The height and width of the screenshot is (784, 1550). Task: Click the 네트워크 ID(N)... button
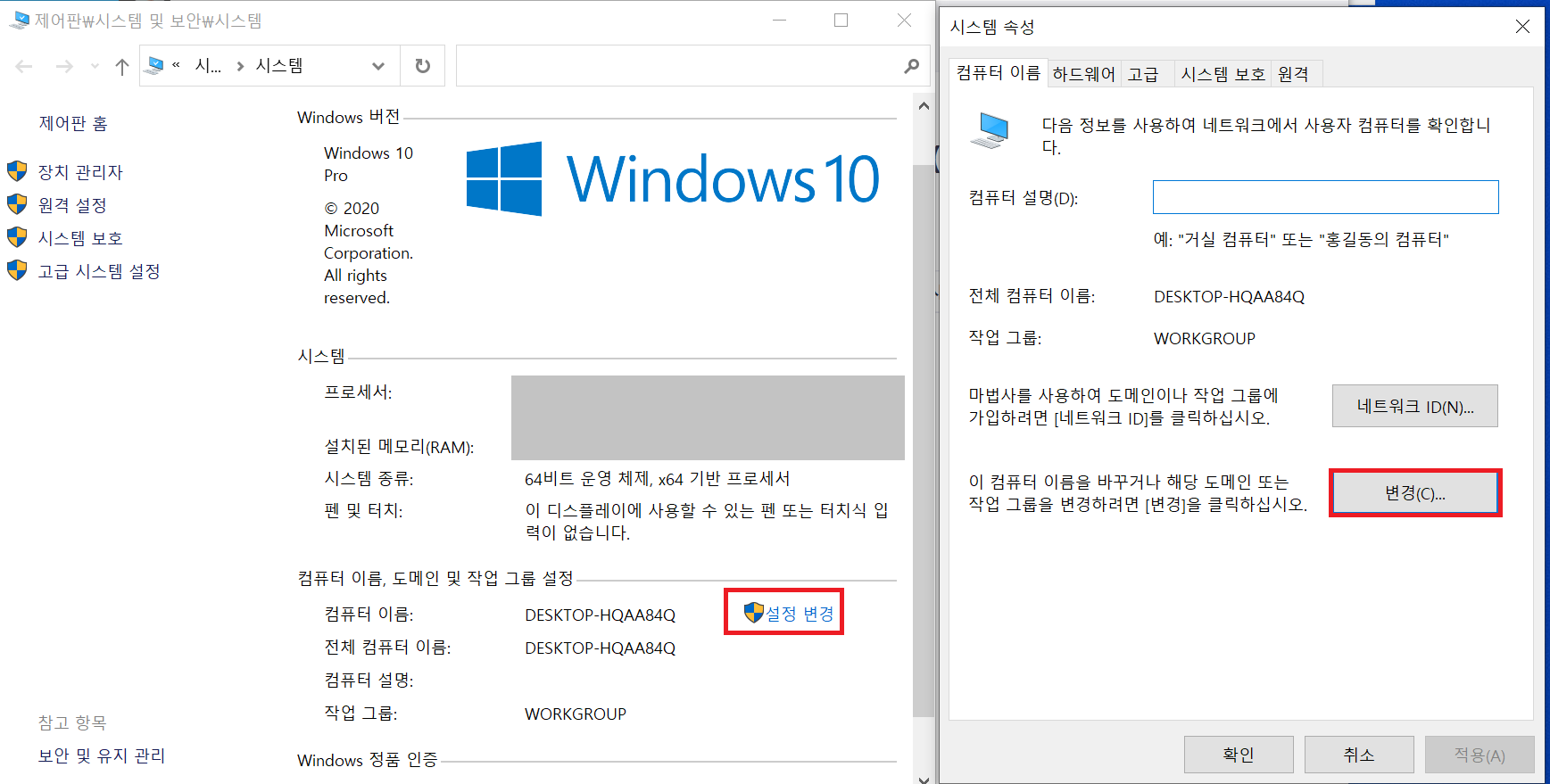[1415, 407]
